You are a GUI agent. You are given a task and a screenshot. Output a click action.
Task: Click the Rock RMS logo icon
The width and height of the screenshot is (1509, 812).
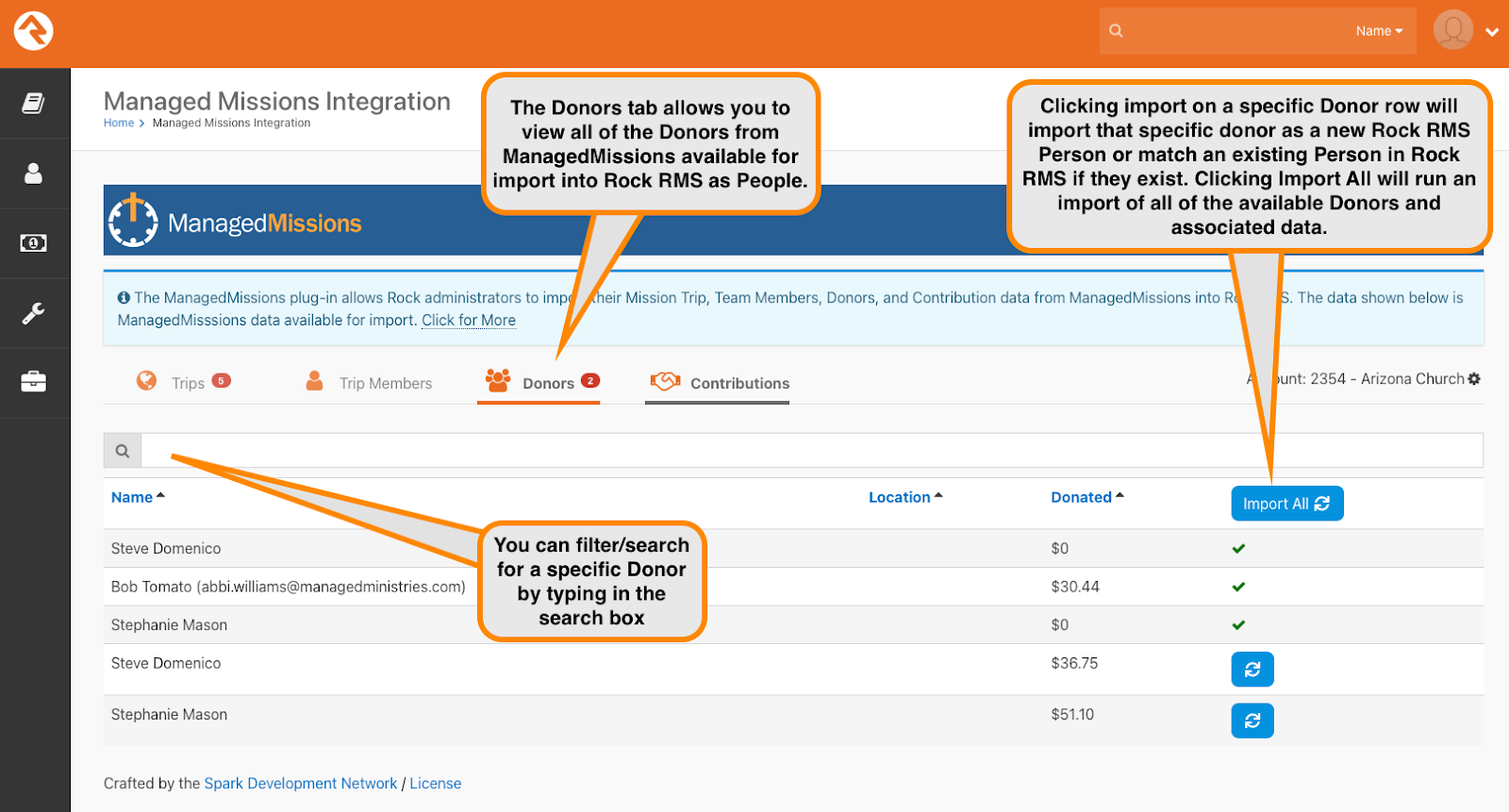(33, 31)
